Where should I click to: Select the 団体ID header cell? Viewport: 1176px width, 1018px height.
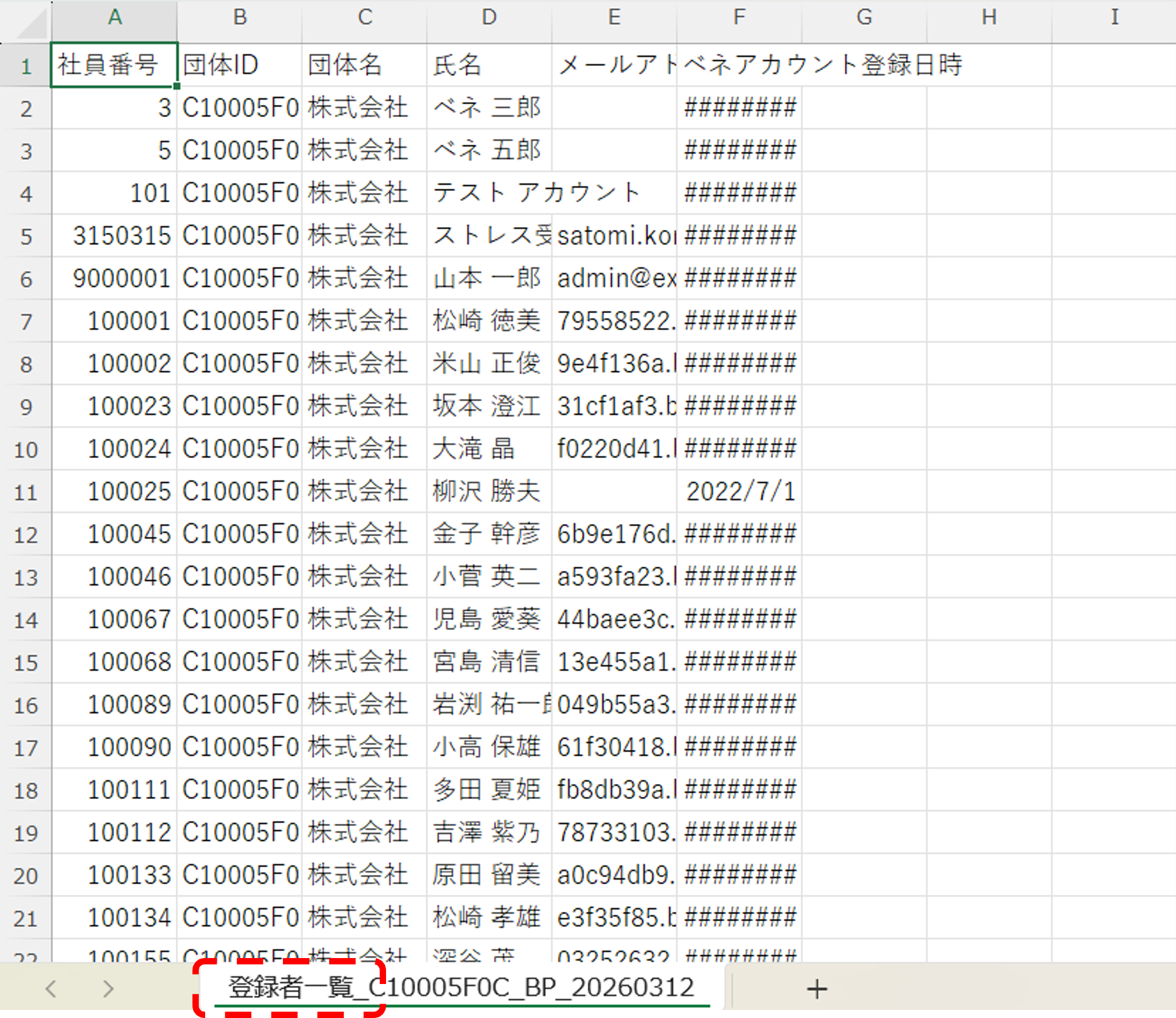pyautogui.click(x=239, y=65)
